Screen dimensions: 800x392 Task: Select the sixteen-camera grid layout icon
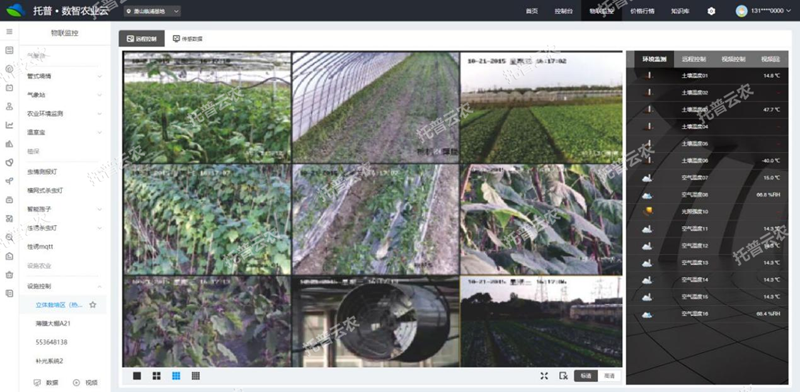pos(195,376)
